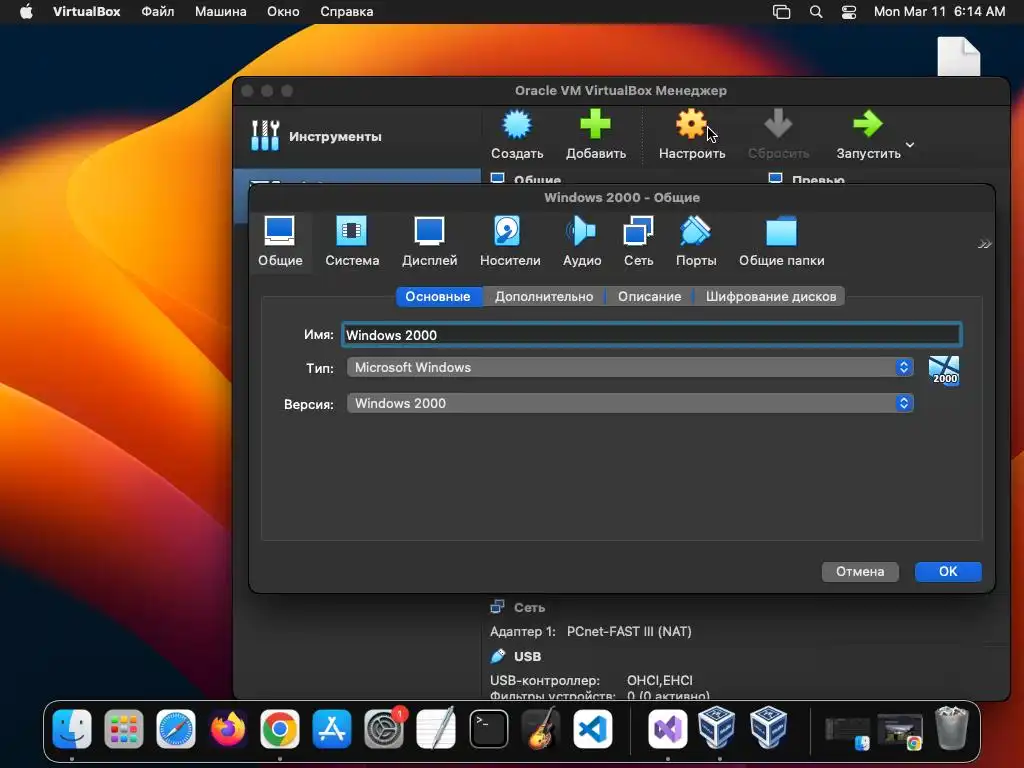Switch to the Дополнительно tab
1024x768 pixels.
pos(544,296)
